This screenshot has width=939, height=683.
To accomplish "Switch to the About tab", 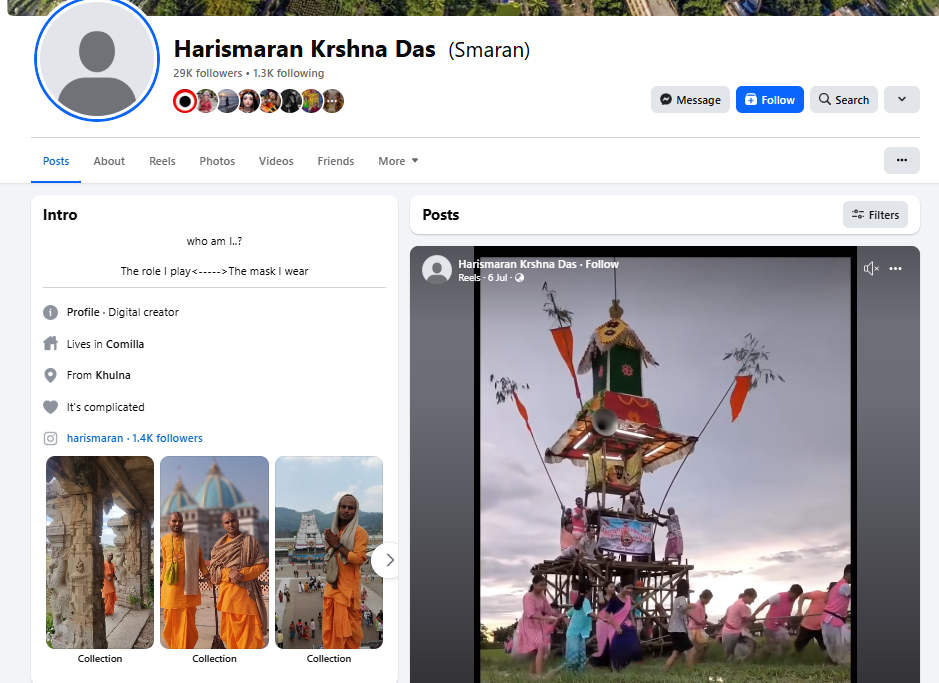I will click(109, 161).
